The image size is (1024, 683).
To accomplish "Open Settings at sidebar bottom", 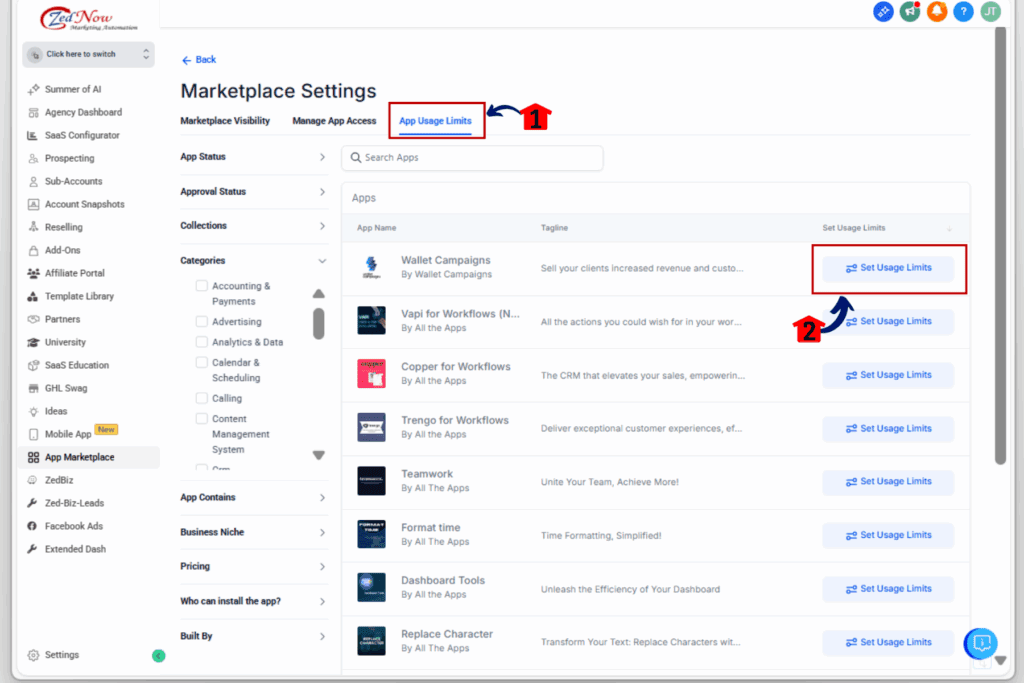I will pos(61,655).
